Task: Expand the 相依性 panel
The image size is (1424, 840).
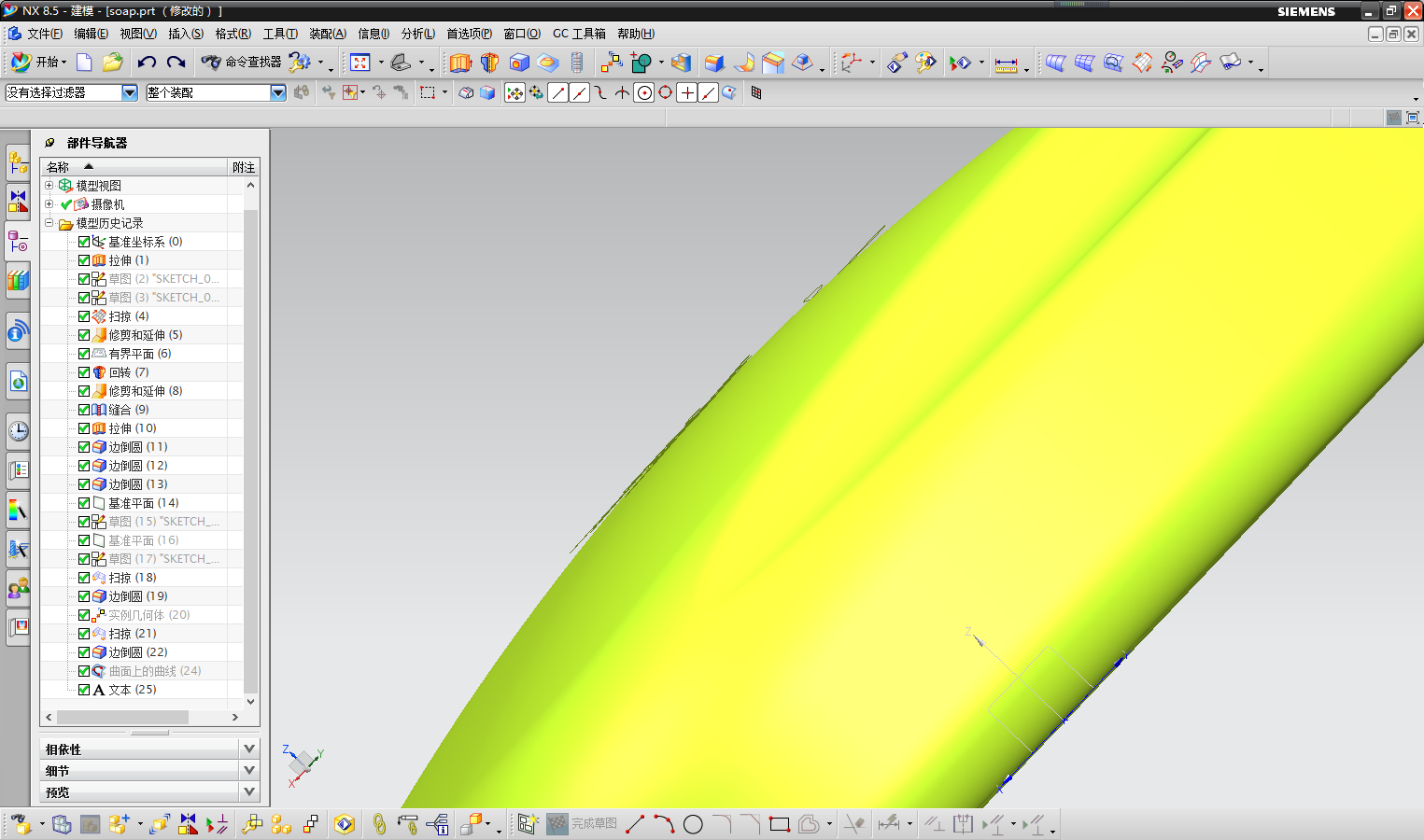Action: pos(249,749)
